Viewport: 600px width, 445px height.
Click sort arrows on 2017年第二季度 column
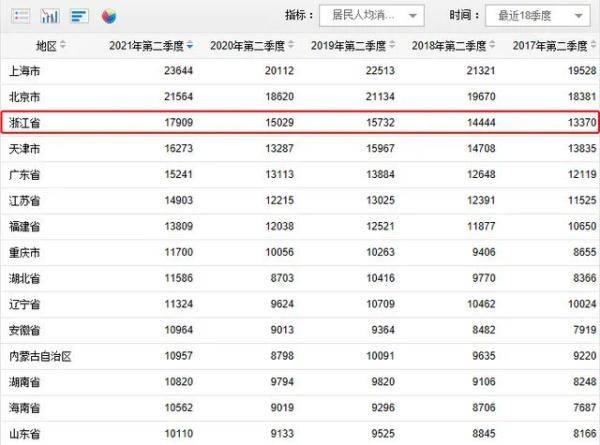click(x=593, y=46)
